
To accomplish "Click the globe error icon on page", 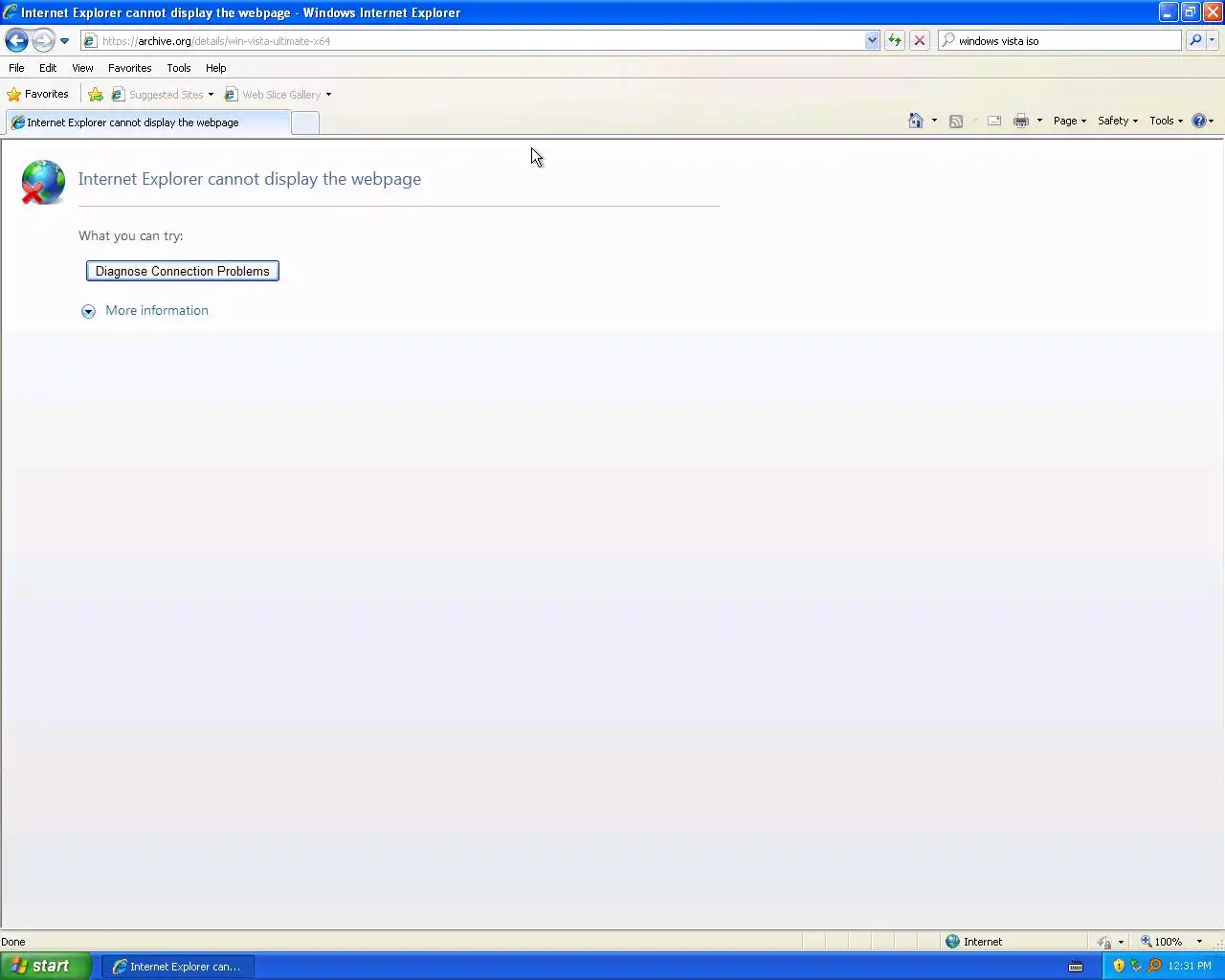I will [x=43, y=182].
